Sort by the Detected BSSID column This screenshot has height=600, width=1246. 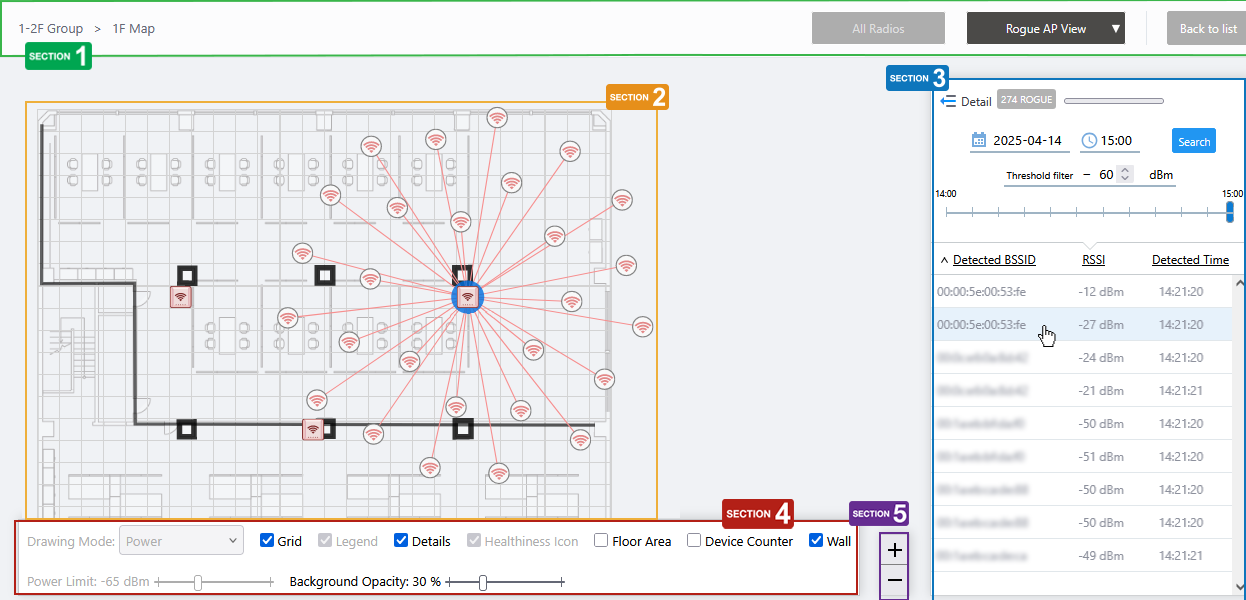pos(993,260)
